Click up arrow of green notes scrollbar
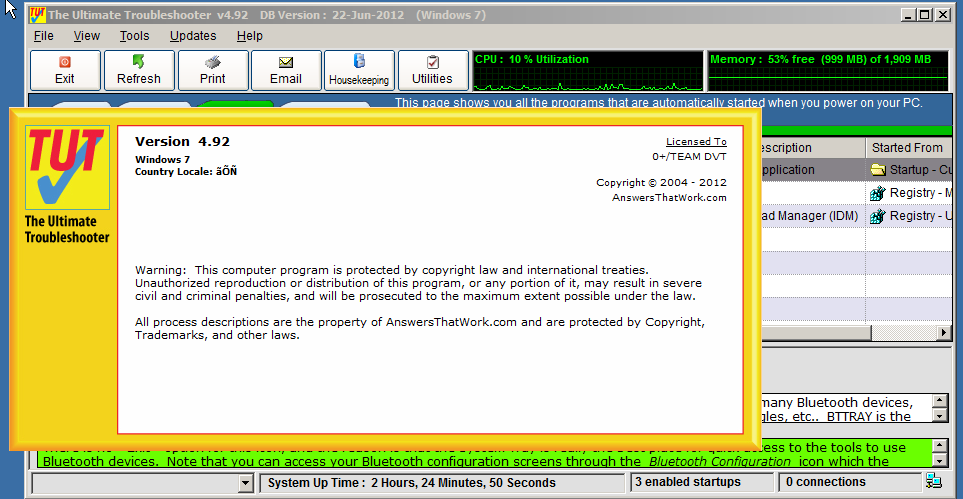 tap(940, 446)
